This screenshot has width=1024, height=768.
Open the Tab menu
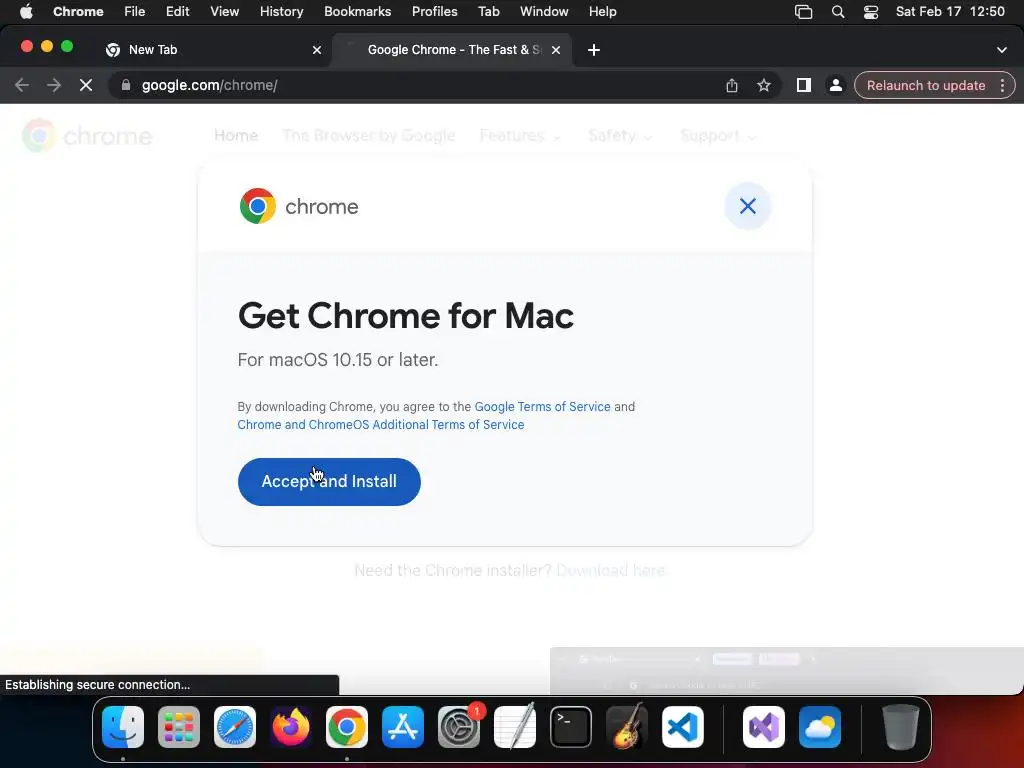(488, 12)
